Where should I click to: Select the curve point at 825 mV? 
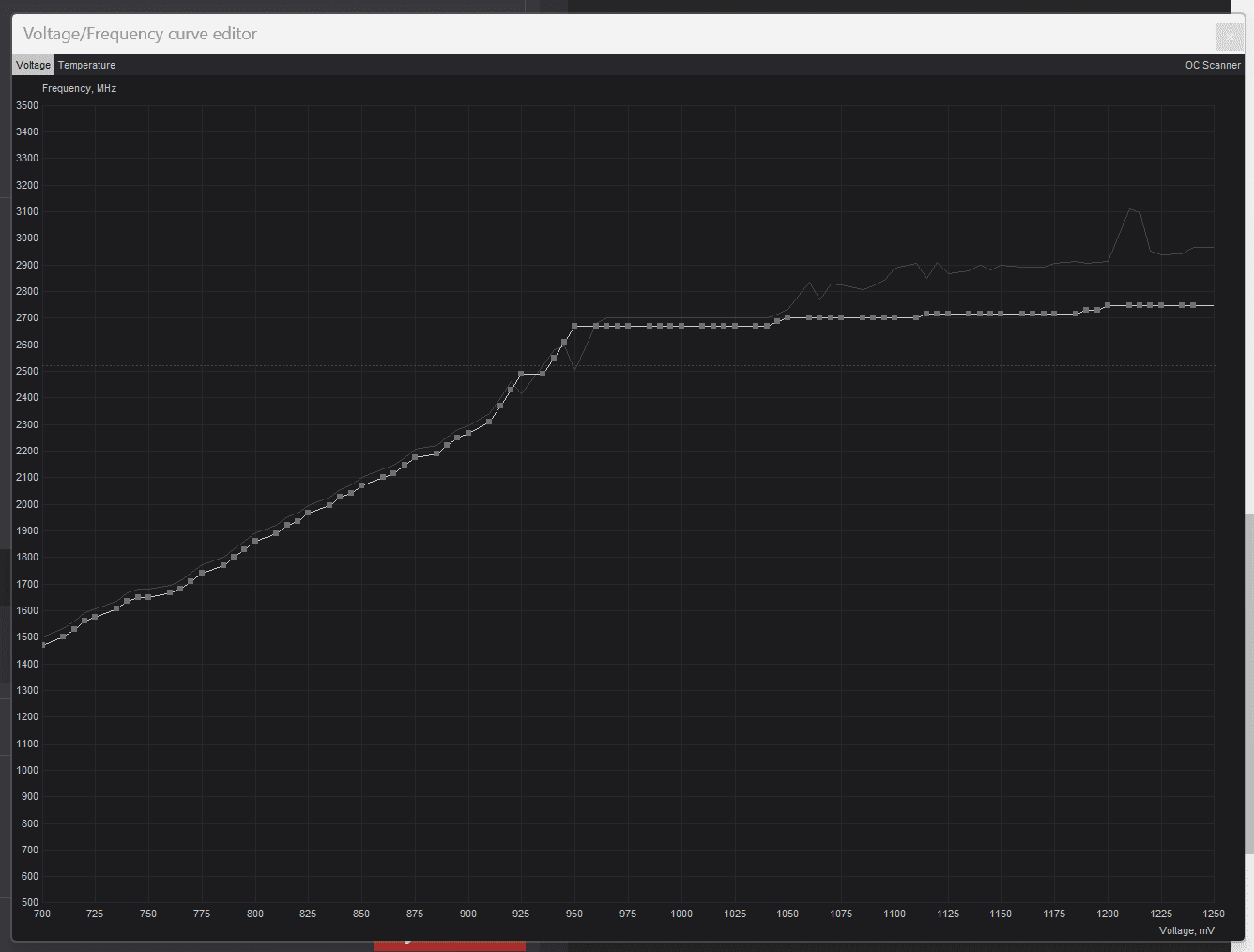[308, 513]
